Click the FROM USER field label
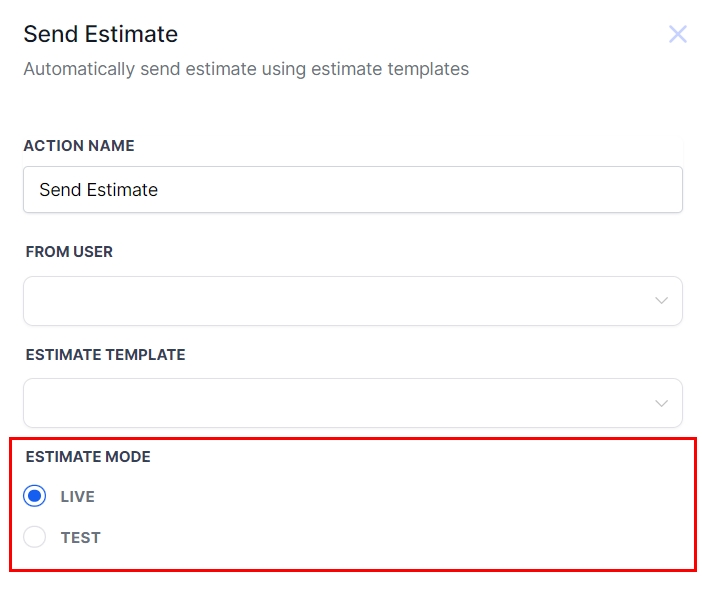Viewport: 713px width, 606px height. (69, 252)
